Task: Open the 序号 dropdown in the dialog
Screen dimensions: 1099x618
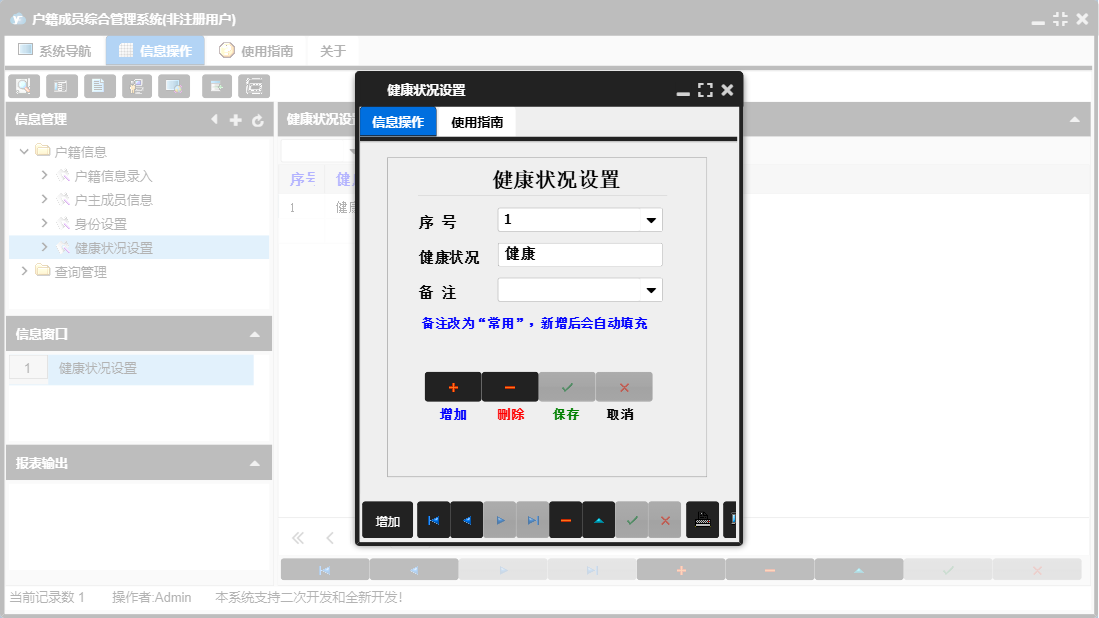Action: pos(651,219)
